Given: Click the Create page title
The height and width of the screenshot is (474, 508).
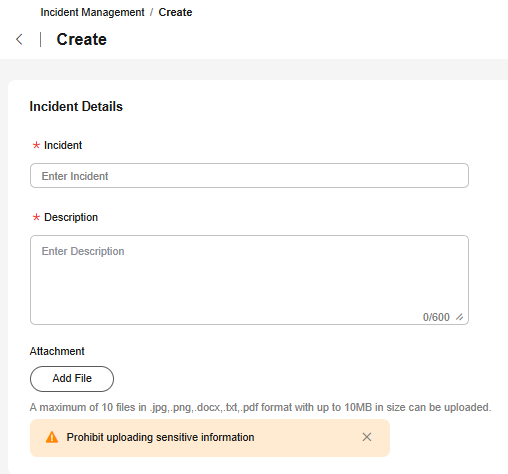Looking at the screenshot, I should coord(82,39).
